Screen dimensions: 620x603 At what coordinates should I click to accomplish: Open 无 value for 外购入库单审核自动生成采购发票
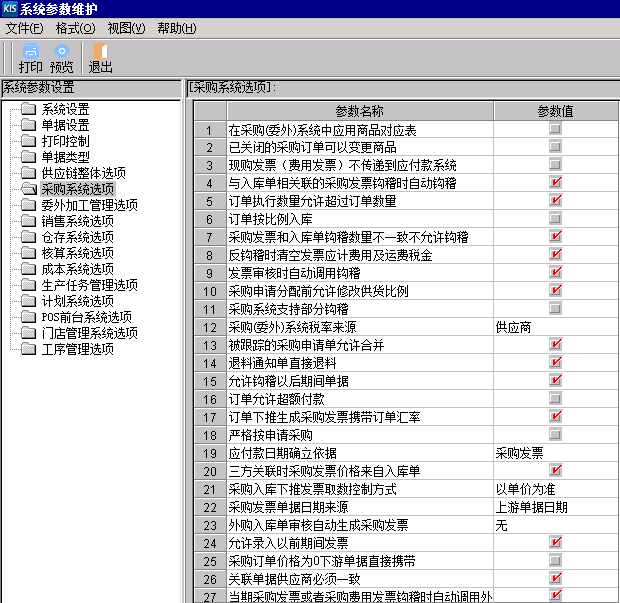pyautogui.click(x=556, y=525)
